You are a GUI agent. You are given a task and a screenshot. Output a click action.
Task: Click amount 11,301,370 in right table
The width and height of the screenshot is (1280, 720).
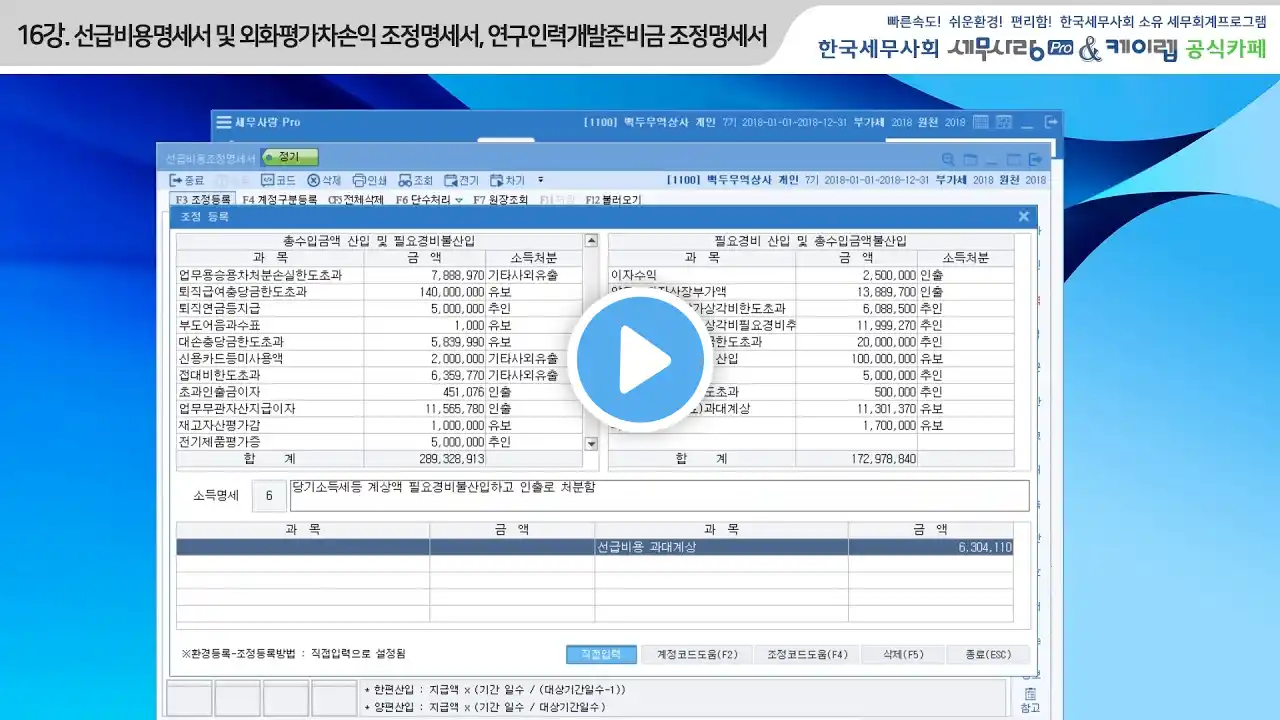point(857,408)
